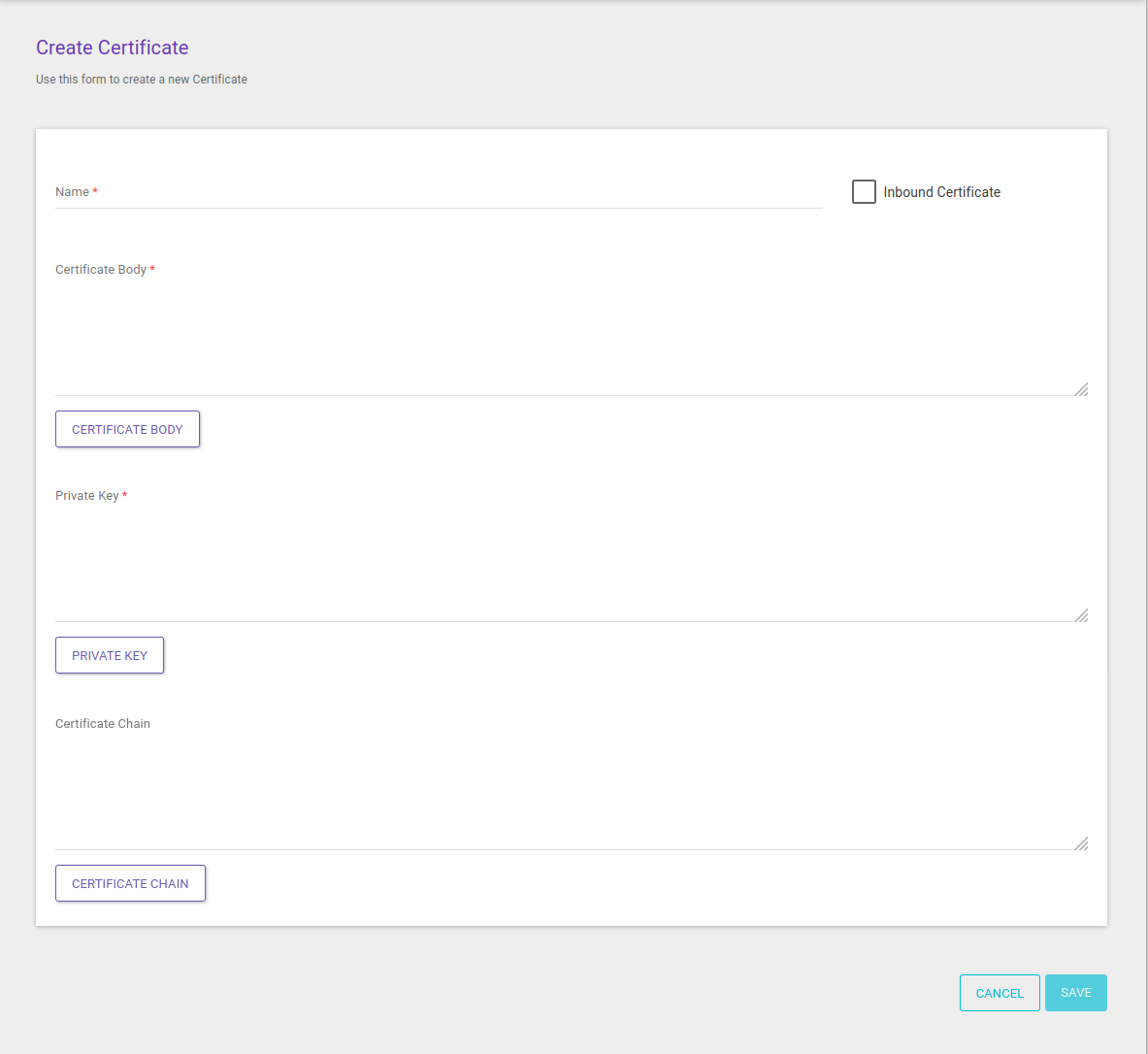
Task: Click the Inbound Certificate label text
Action: pos(940,191)
